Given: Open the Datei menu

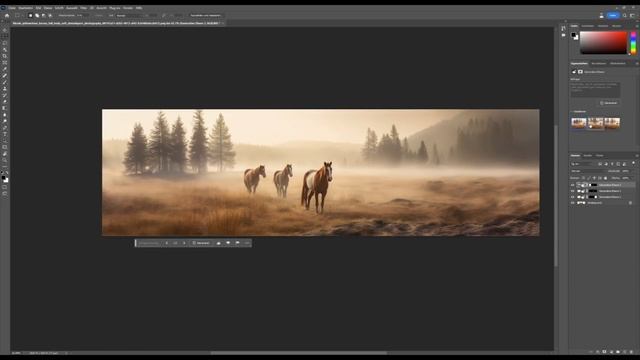Looking at the screenshot, I should (12, 8).
